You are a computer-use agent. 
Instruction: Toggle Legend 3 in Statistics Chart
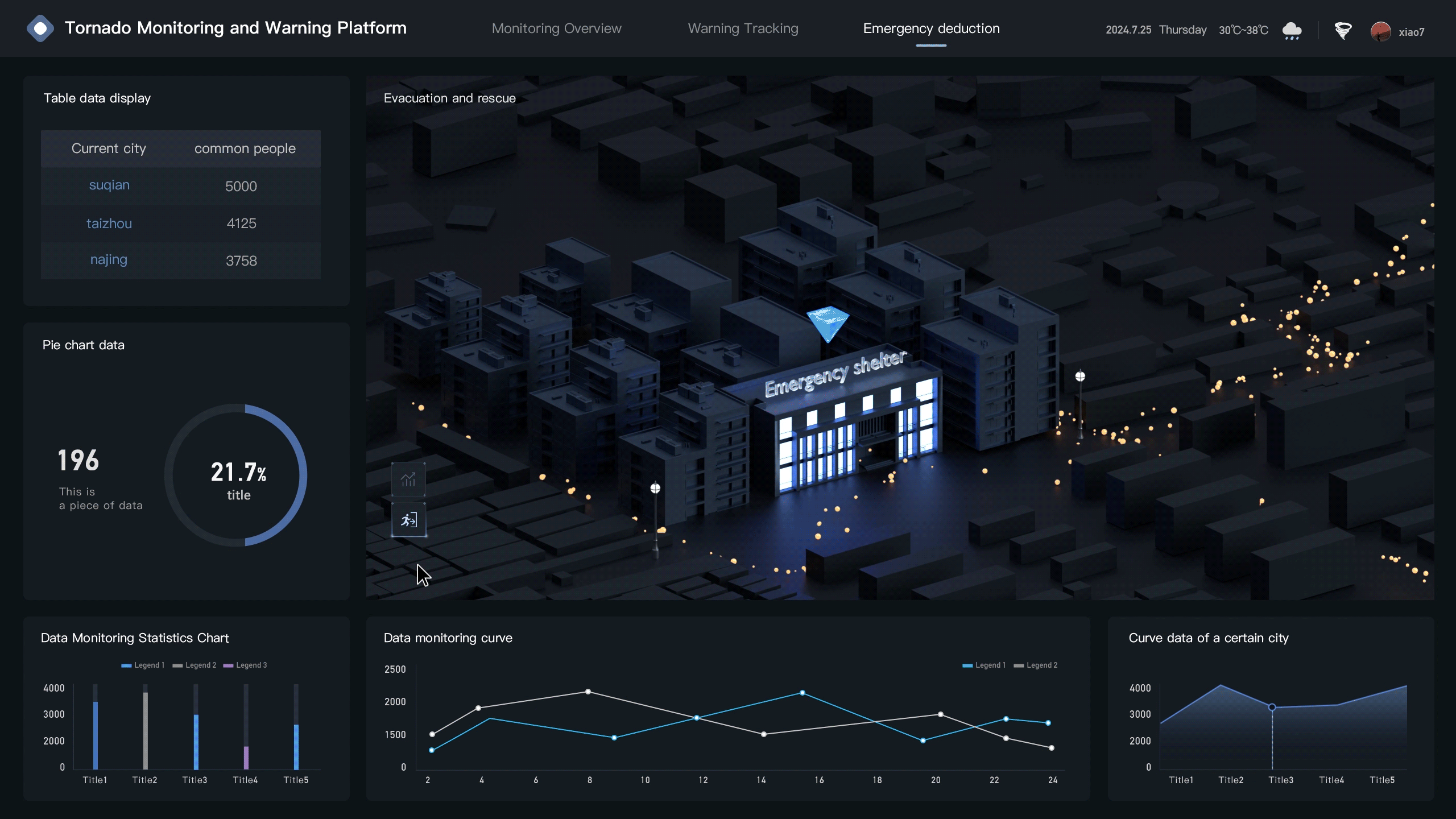pos(245,665)
